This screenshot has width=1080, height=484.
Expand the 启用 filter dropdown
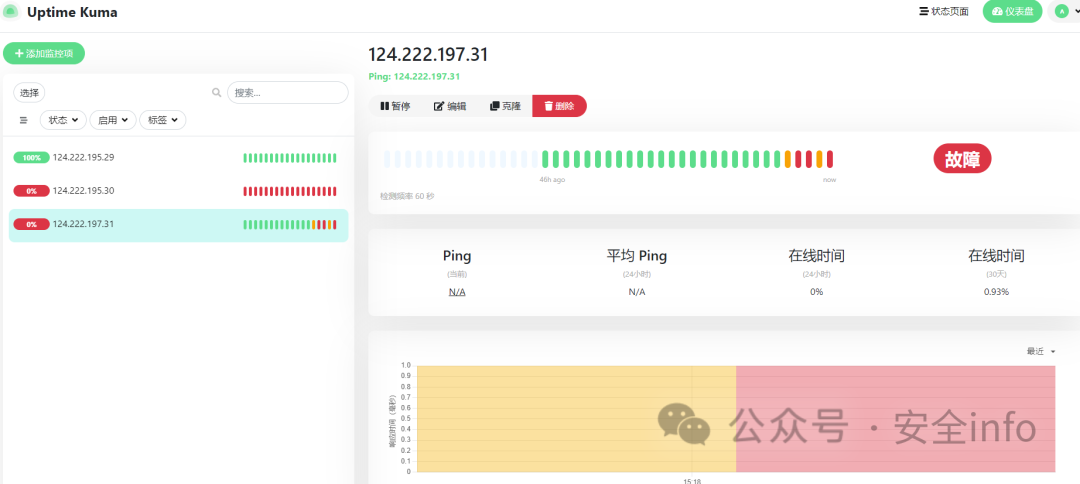(112, 120)
